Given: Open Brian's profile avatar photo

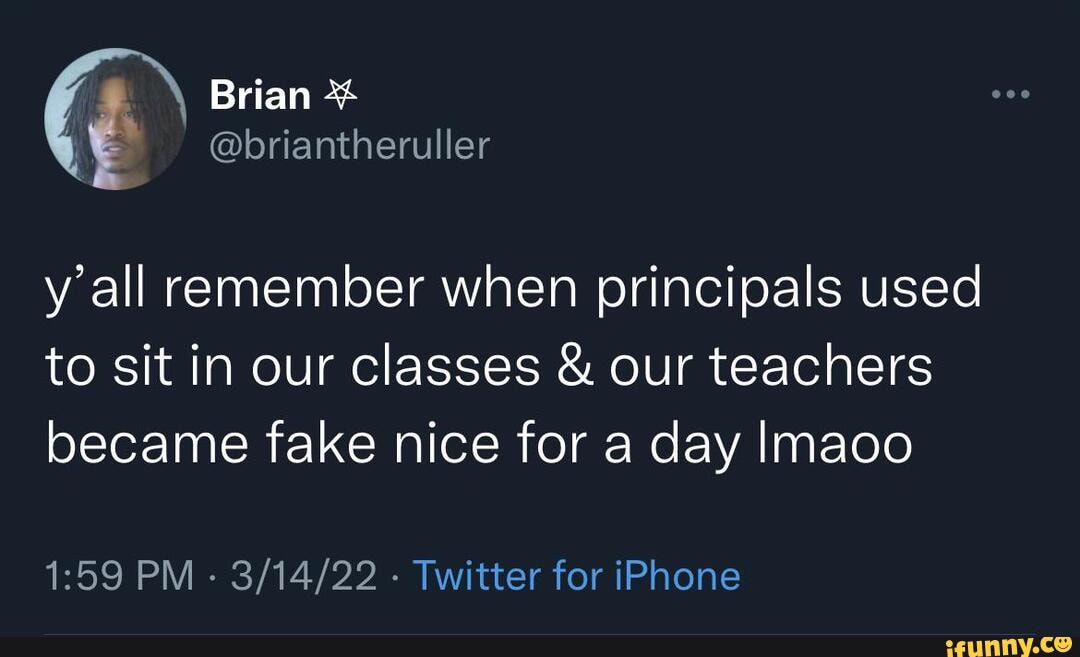Looking at the screenshot, I should [x=115, y=119].
